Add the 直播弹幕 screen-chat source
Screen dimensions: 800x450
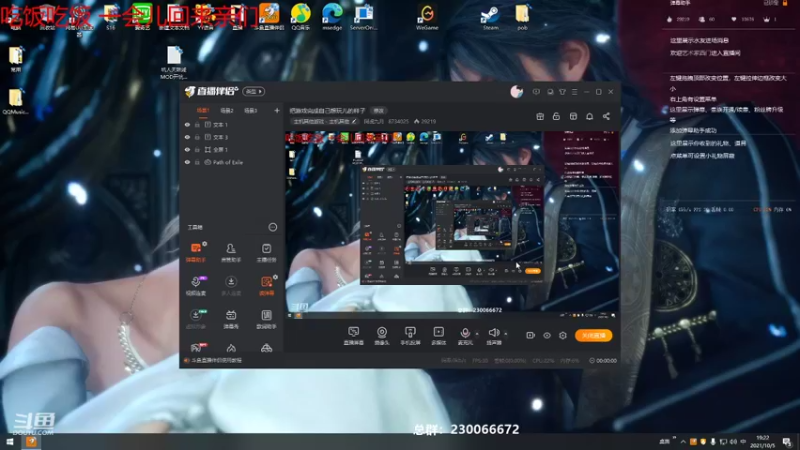(x=354, y=336)
